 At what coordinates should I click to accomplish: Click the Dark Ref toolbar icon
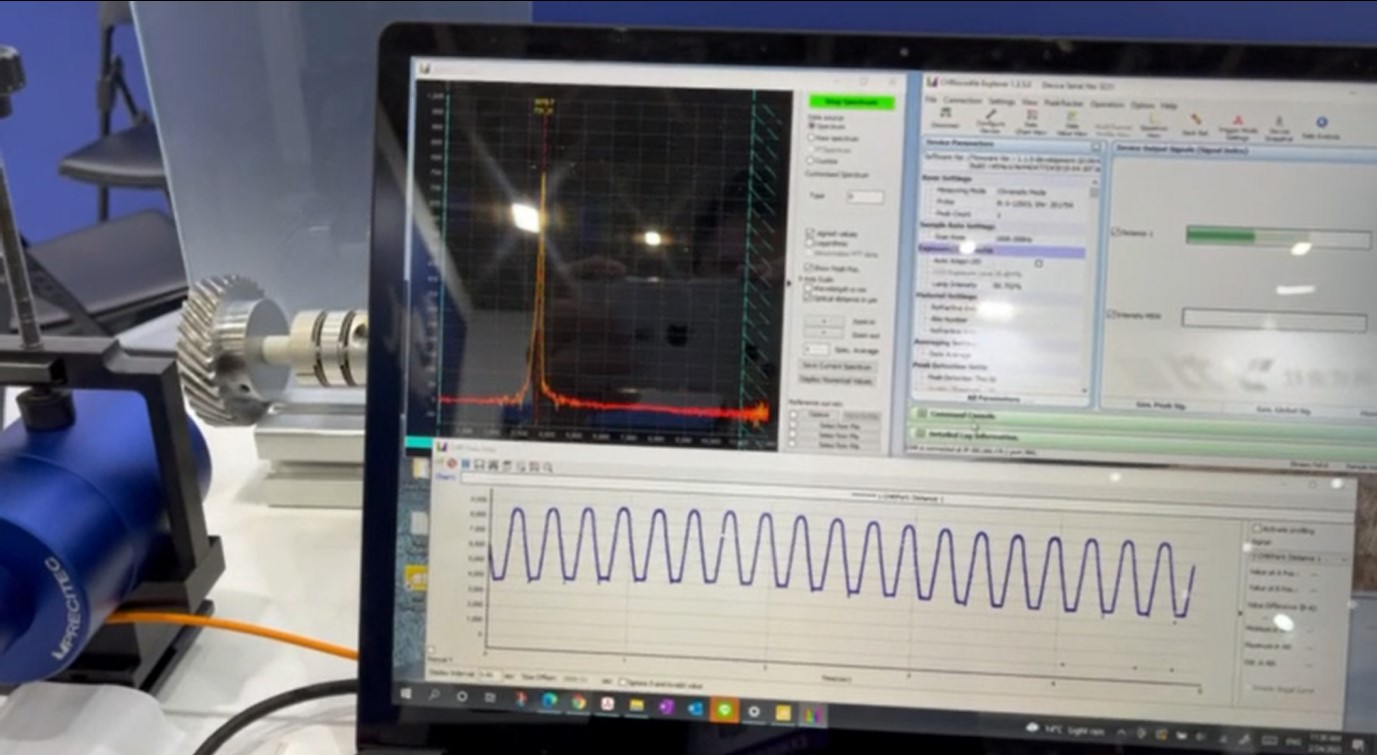coord(1195,124)
